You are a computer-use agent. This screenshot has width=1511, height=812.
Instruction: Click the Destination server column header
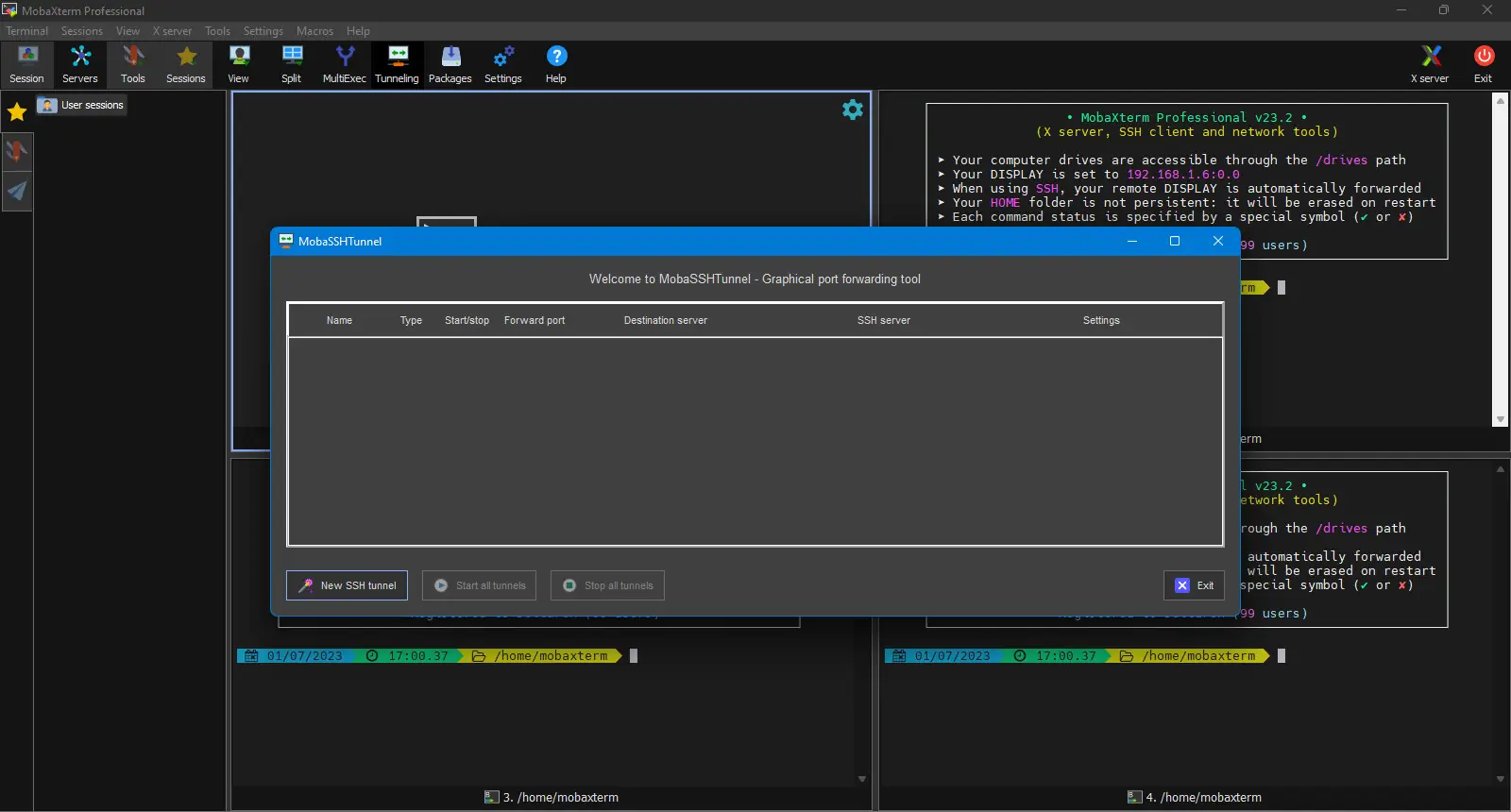[666, 320]
